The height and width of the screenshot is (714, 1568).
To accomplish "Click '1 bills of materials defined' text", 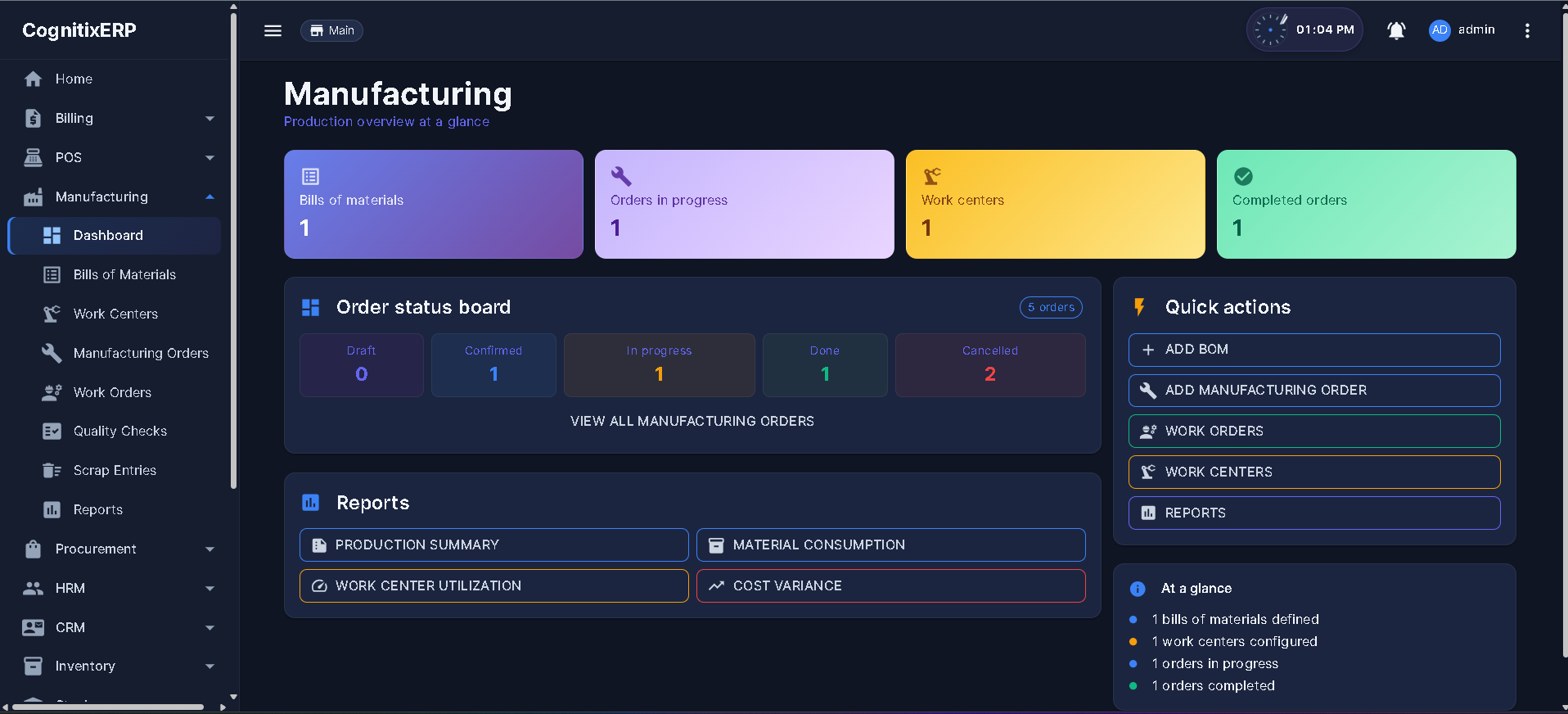I will point(1235,620).
